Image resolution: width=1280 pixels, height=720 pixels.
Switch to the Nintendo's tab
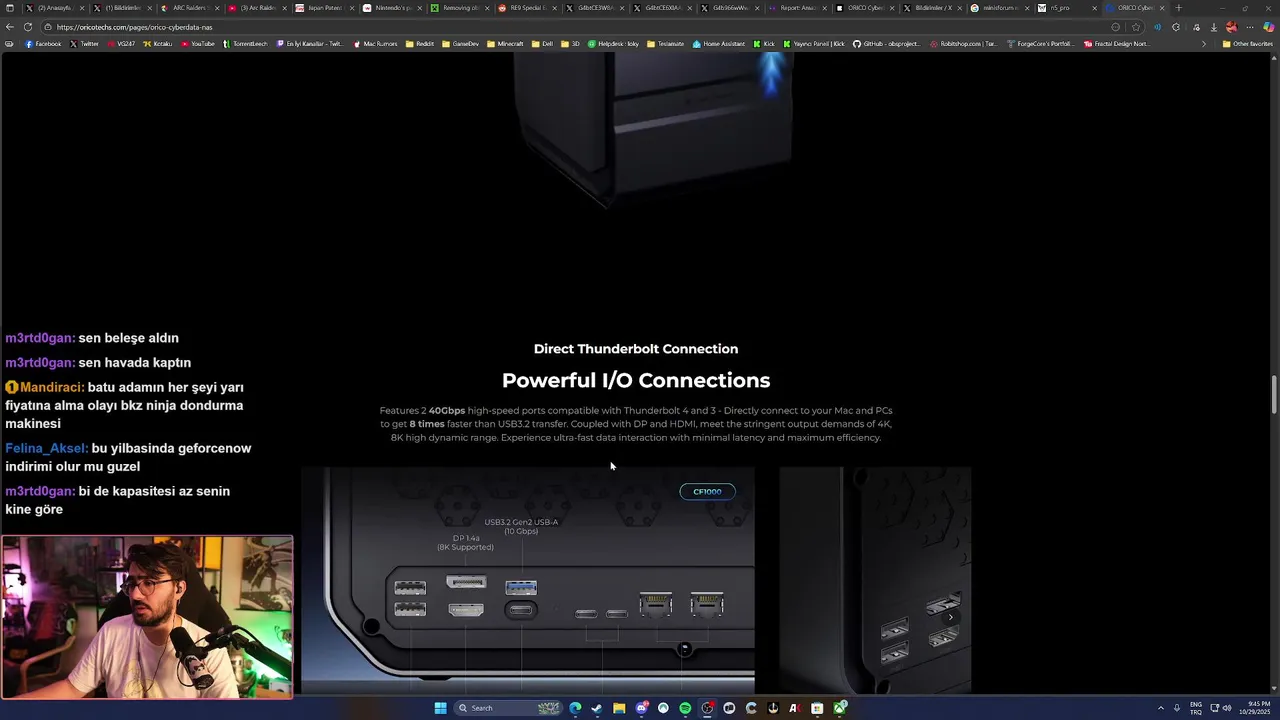coord(392,8)
